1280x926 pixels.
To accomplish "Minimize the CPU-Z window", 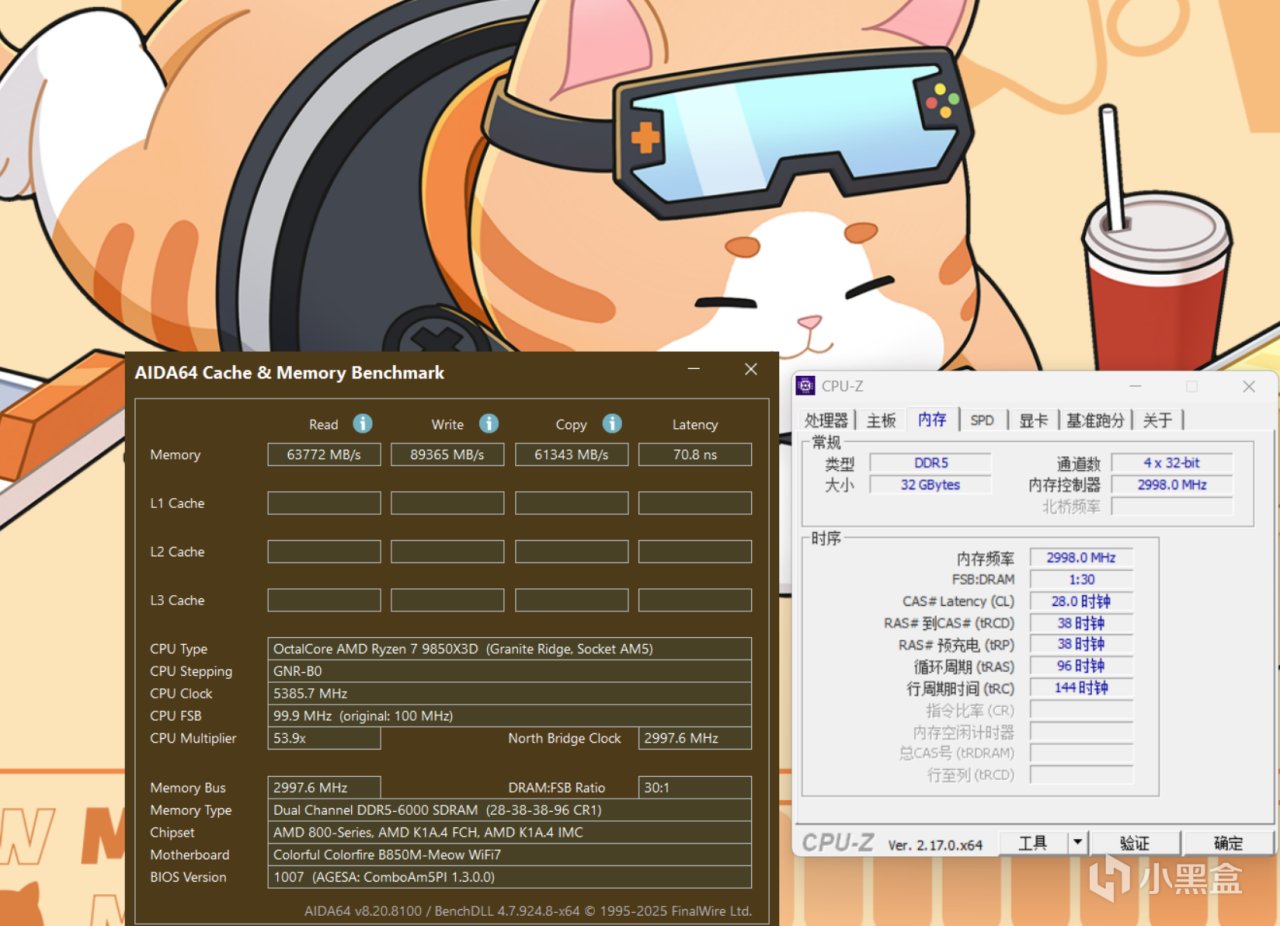I will [x=1135, y=386].
